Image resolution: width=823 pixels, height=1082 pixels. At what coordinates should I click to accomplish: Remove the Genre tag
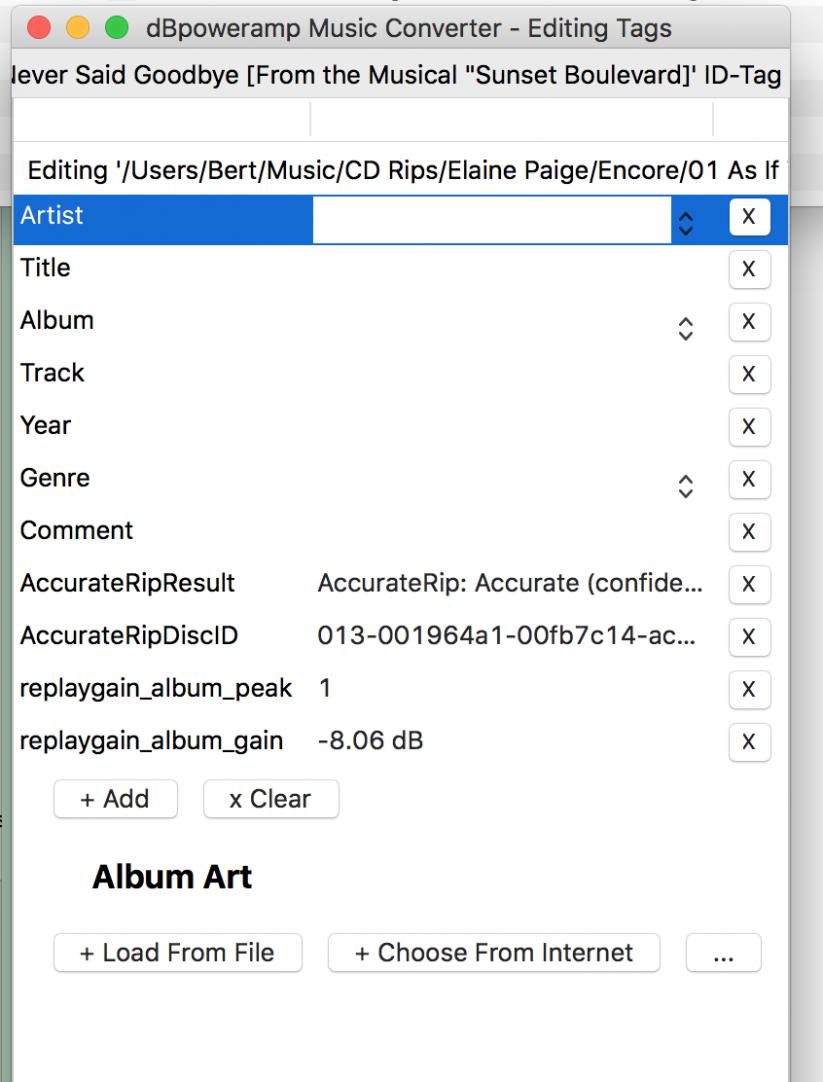pos(749,479)
